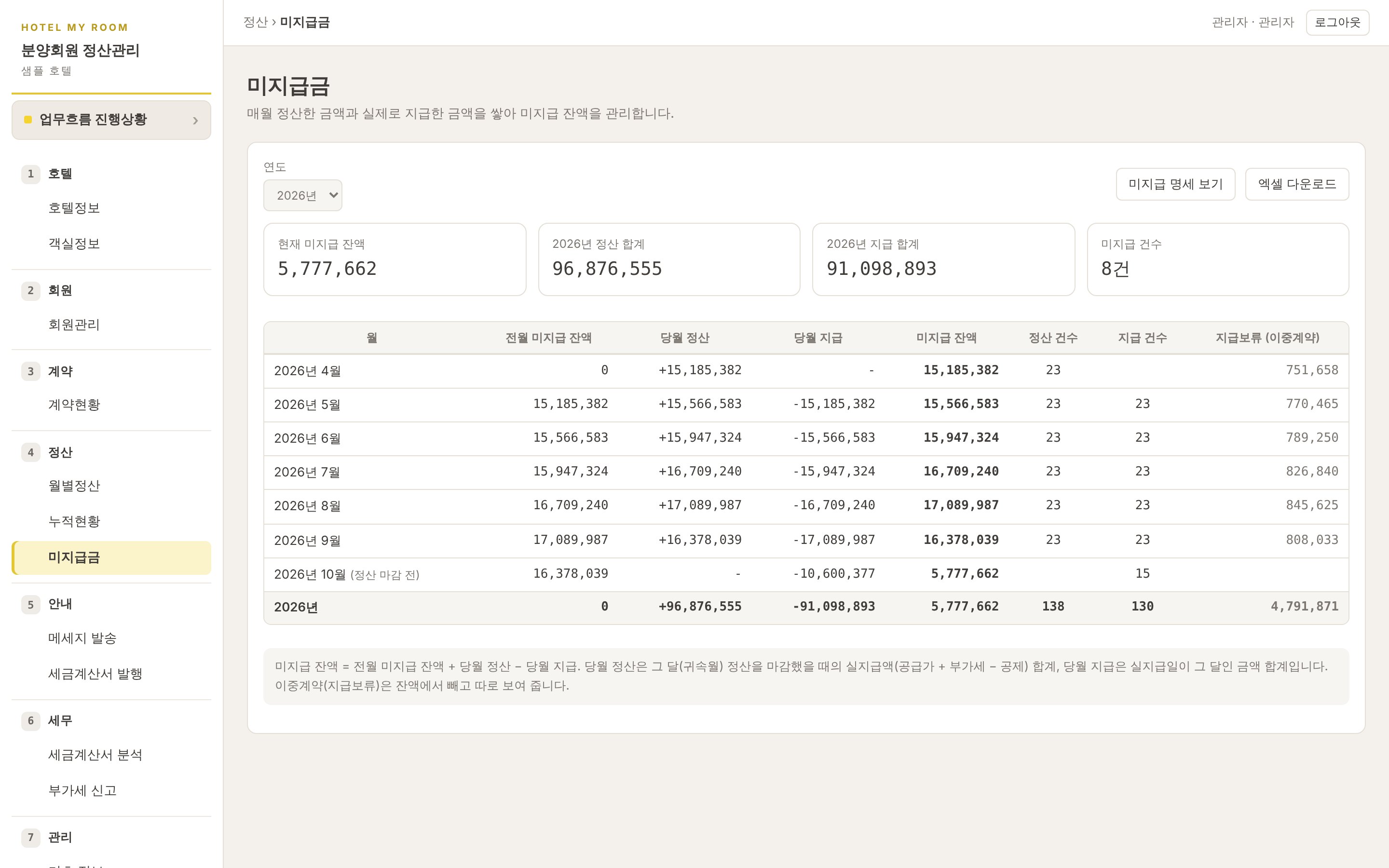Click the yellow dot on 업무흐름 진행상황
Viewport: 1389px width, 868px height.
click(27, 120)
